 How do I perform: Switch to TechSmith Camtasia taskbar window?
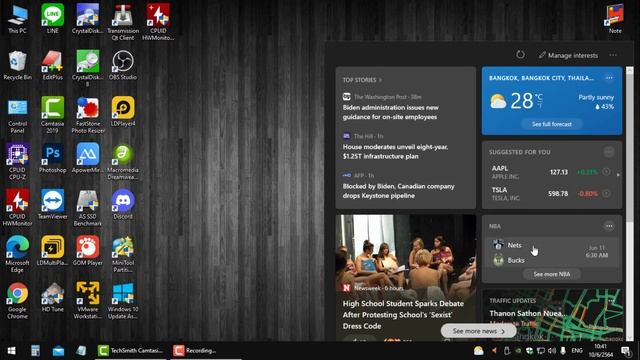tap(131, 351)
